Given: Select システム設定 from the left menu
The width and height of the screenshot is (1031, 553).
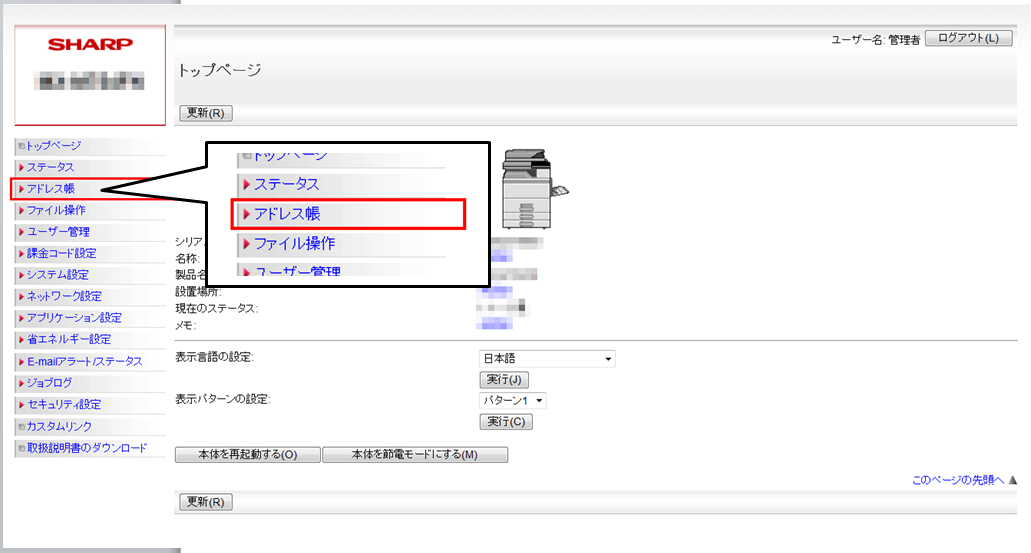Looking at the screenshot, I should 57,275.
